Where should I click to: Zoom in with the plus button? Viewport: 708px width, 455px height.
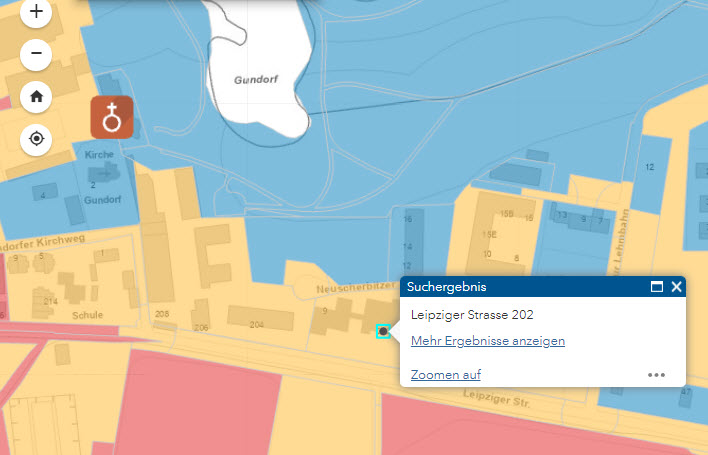pyautogui.click(x=37, y=13)
